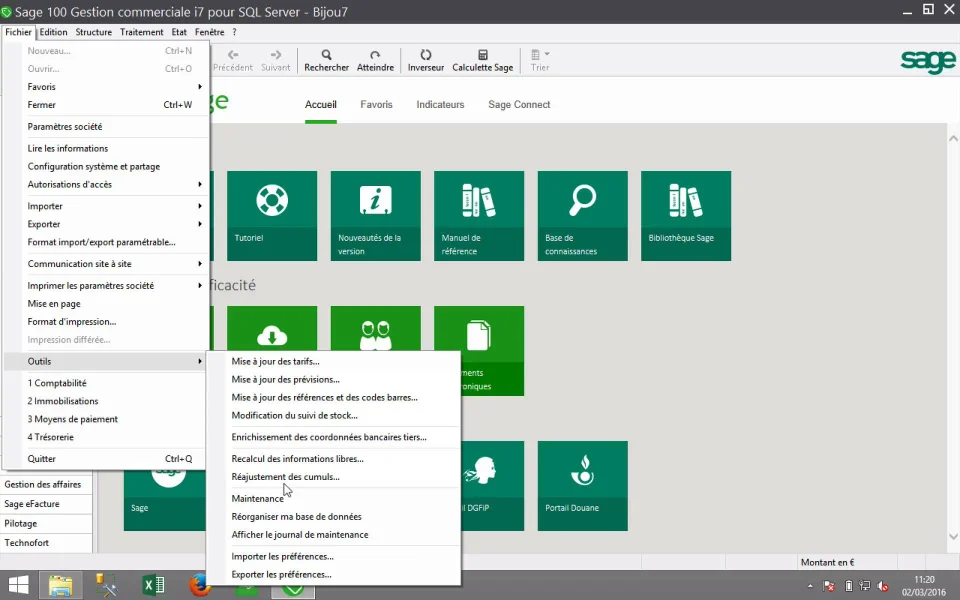Click the Sage logo at top right

(x=928, y=61)
